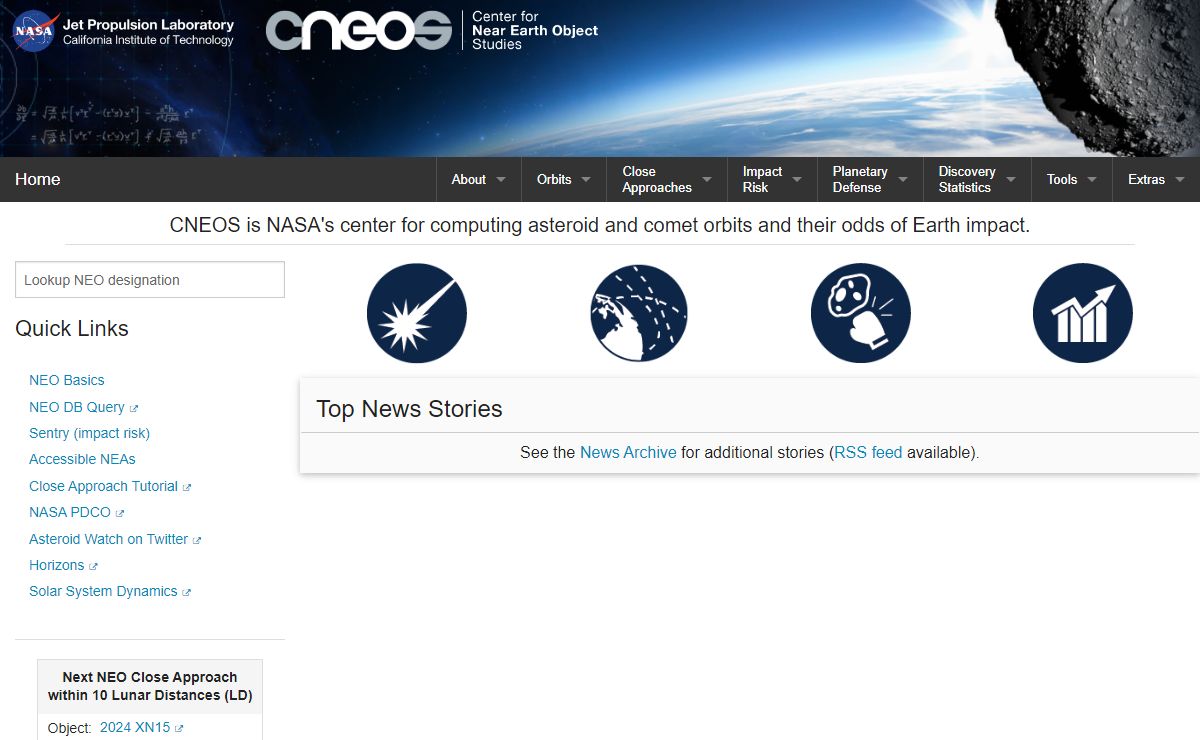Image resolution: width=1200 pixels, height=740 pixels.
Task: Open the Close Approach Tutorial link
Action: 103,486
